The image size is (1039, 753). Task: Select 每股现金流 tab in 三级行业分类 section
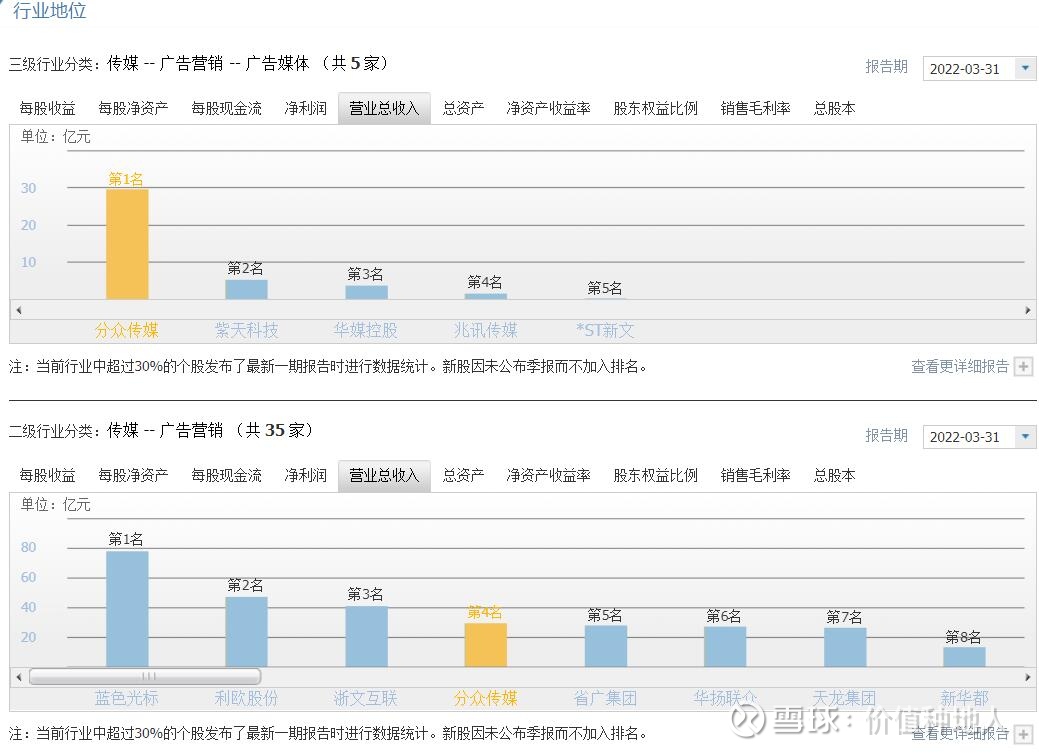click(227, 108)
